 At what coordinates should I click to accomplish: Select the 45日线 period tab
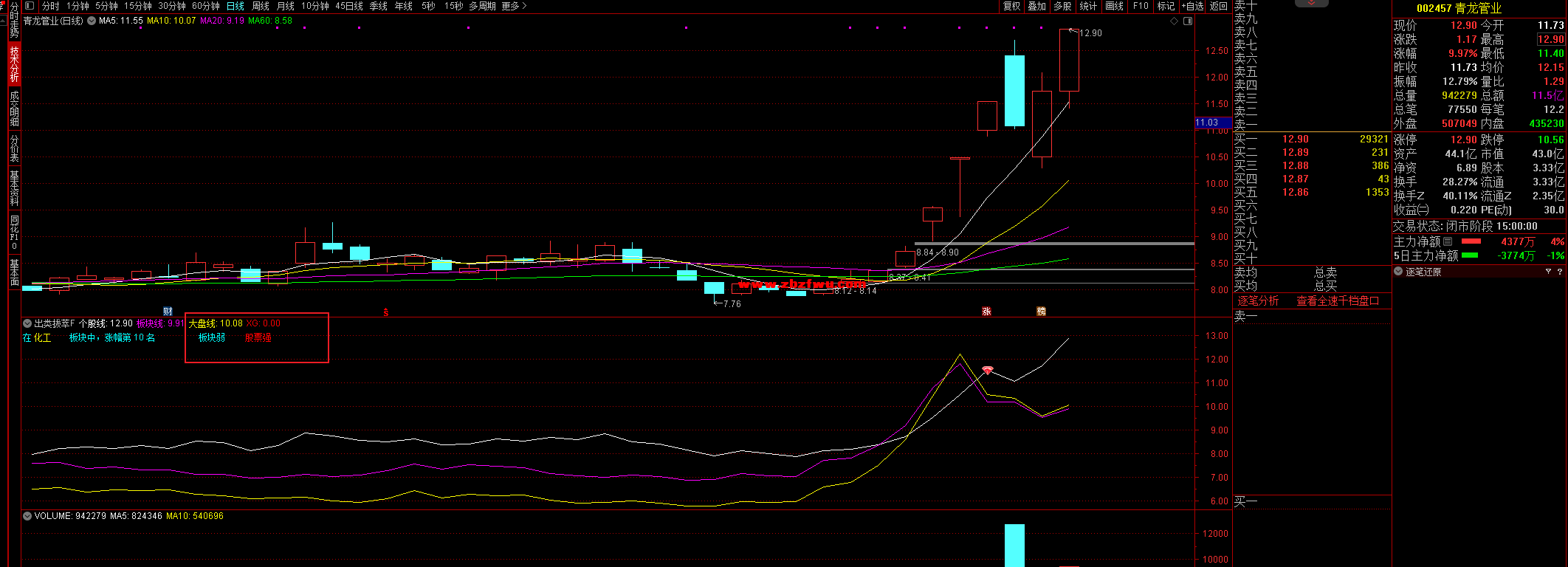pyautogui.click(x=349, y=6)
